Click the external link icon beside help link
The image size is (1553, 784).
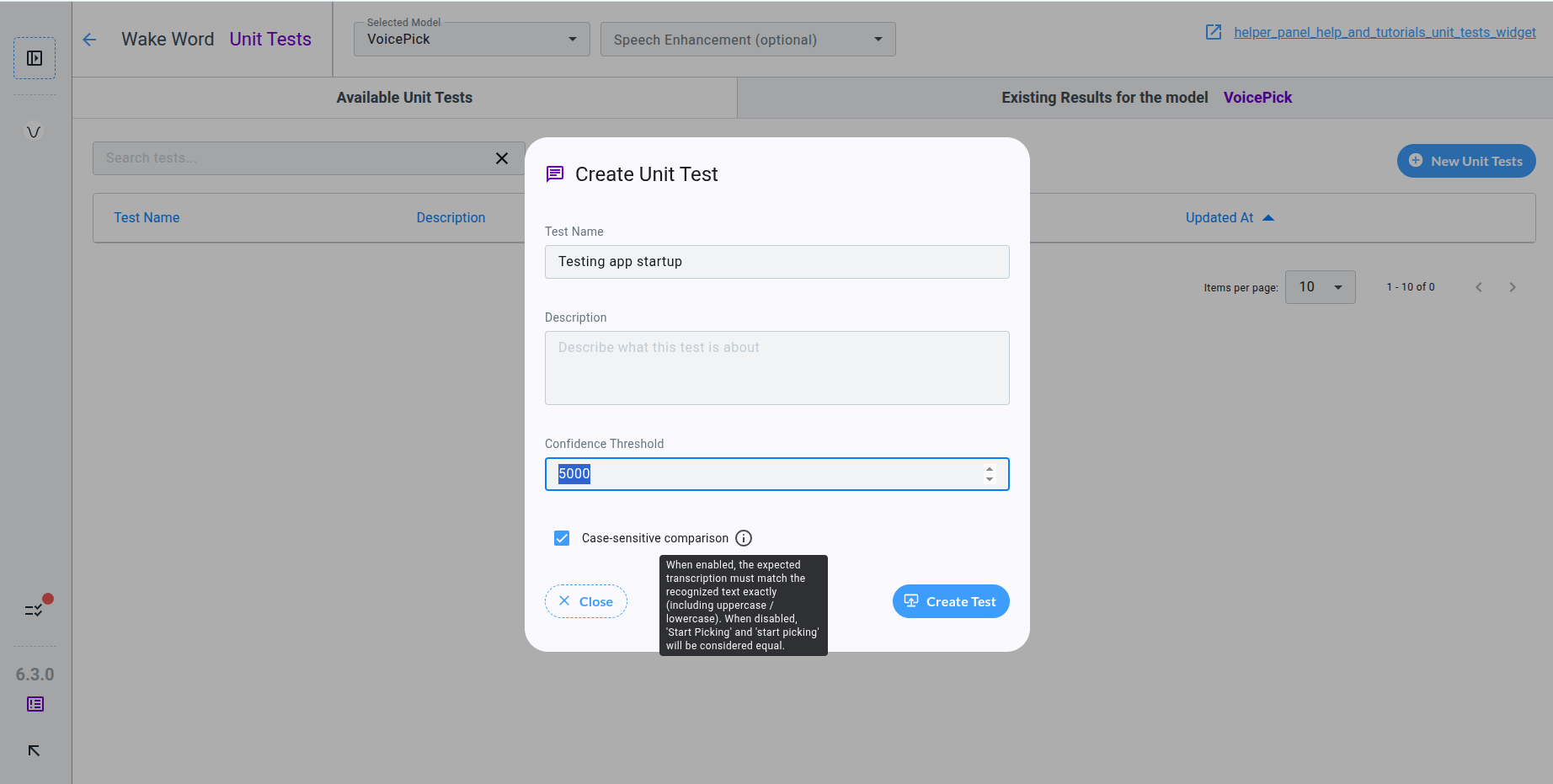click(1214, 32)
